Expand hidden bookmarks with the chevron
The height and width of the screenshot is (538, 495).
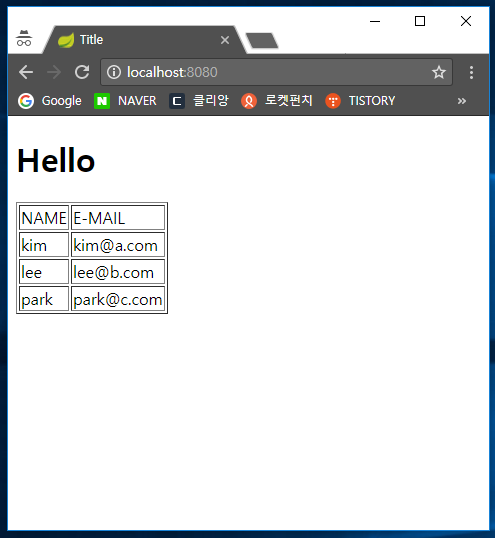[461, 101]
